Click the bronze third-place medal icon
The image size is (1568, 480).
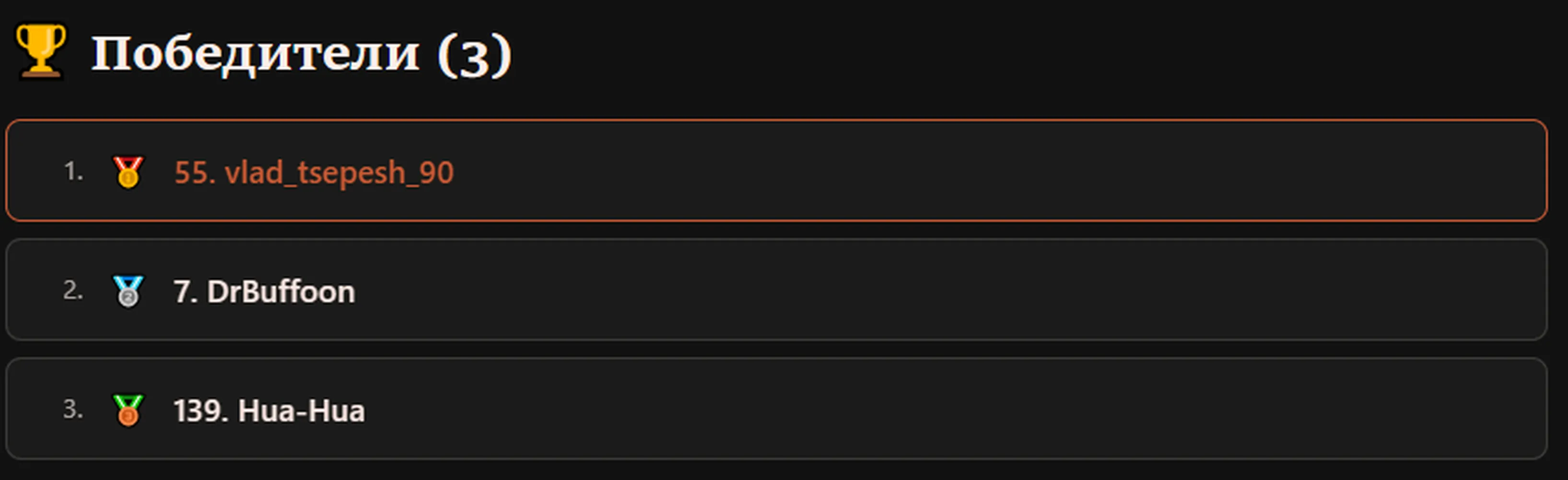(x=128, y=410)
